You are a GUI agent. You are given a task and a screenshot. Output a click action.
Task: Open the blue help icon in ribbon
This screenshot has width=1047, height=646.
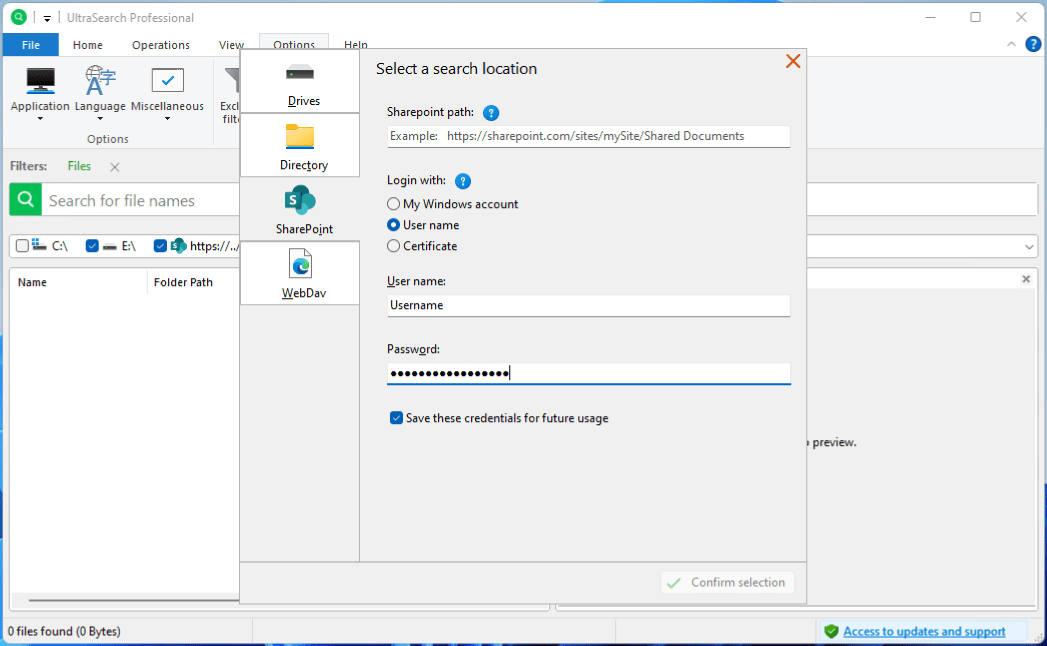click(1033, 44)
